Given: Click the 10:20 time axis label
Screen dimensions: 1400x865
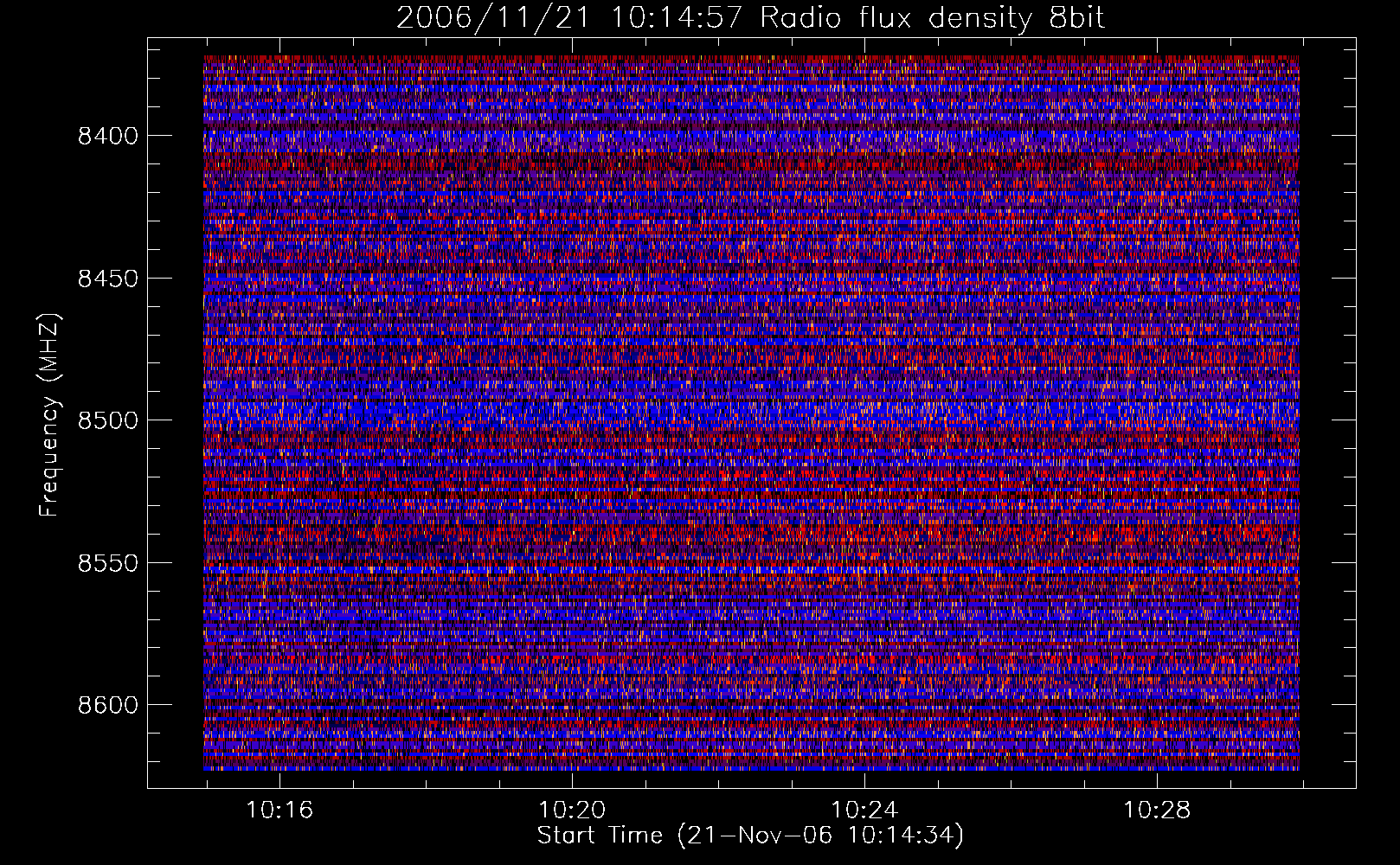Looking at the screenshot, I should tap(572, 811).
